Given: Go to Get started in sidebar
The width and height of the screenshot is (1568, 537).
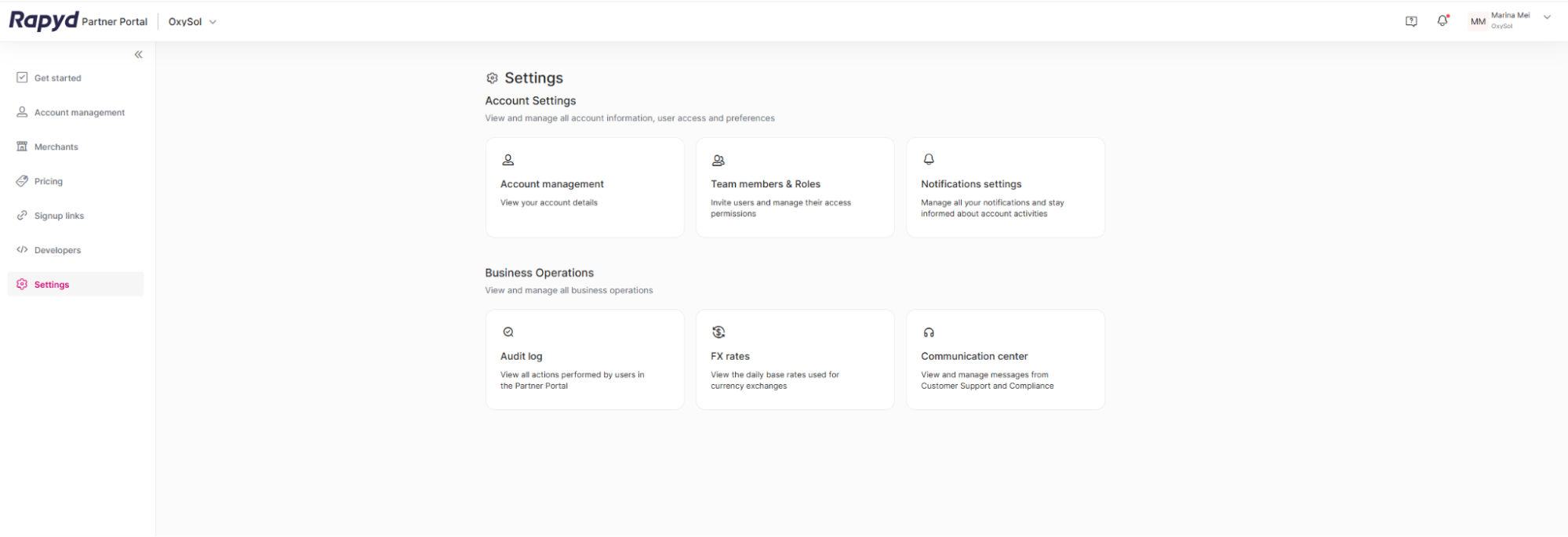Looking at the screenshot, I should tap(57, 78).
